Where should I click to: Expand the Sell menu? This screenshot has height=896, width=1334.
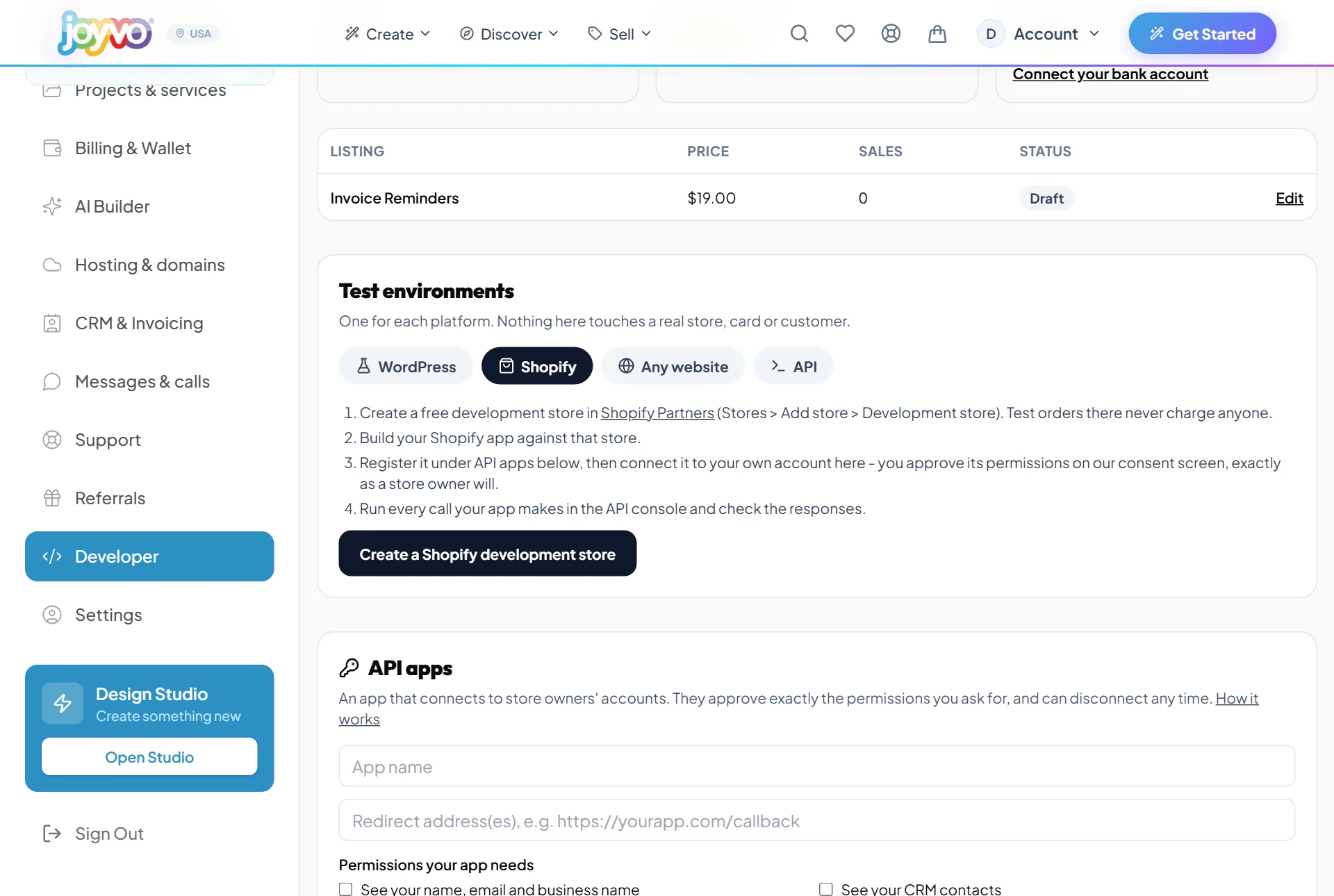coord(619,33)
